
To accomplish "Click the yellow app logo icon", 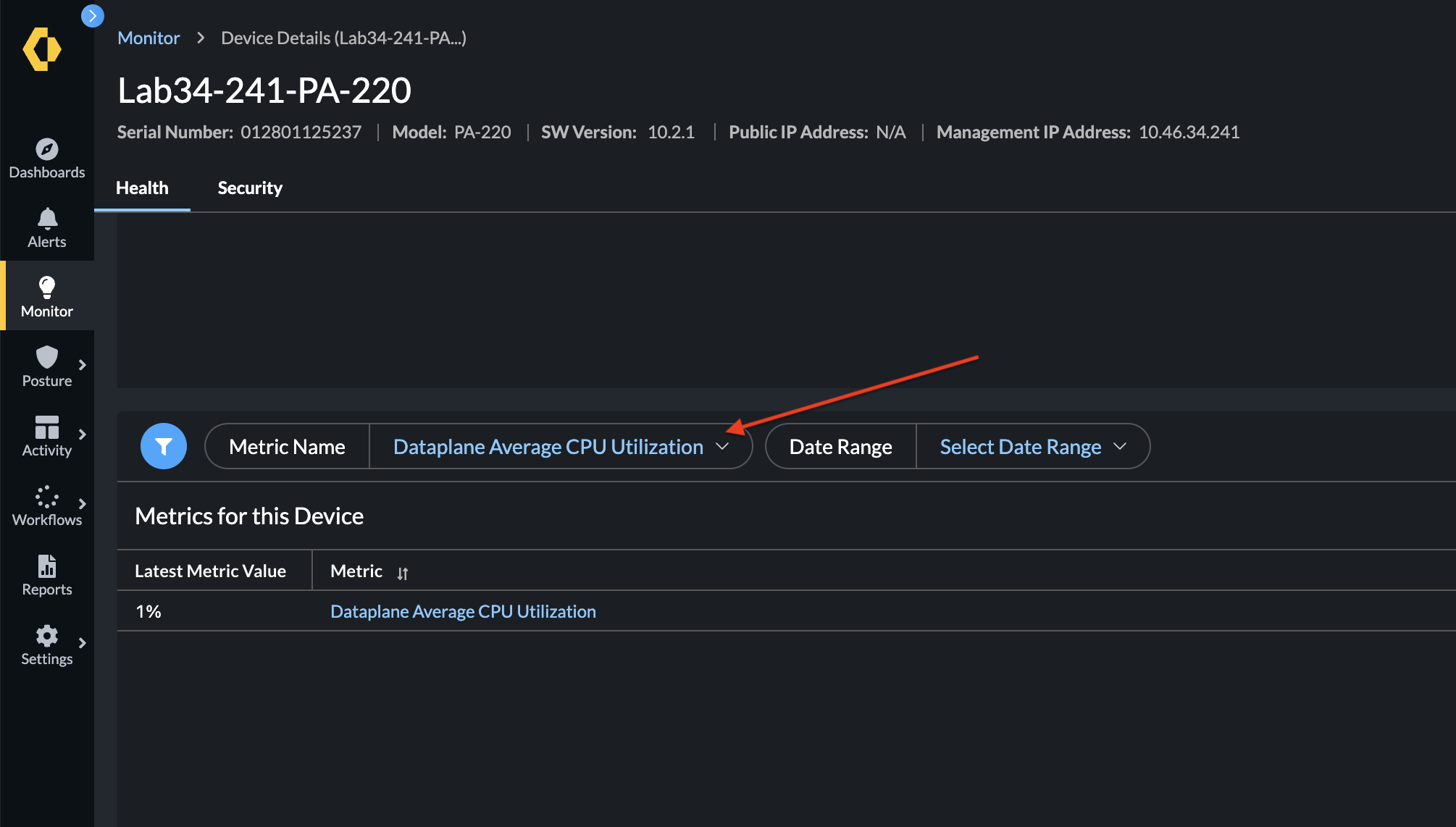I will point(42,49).
